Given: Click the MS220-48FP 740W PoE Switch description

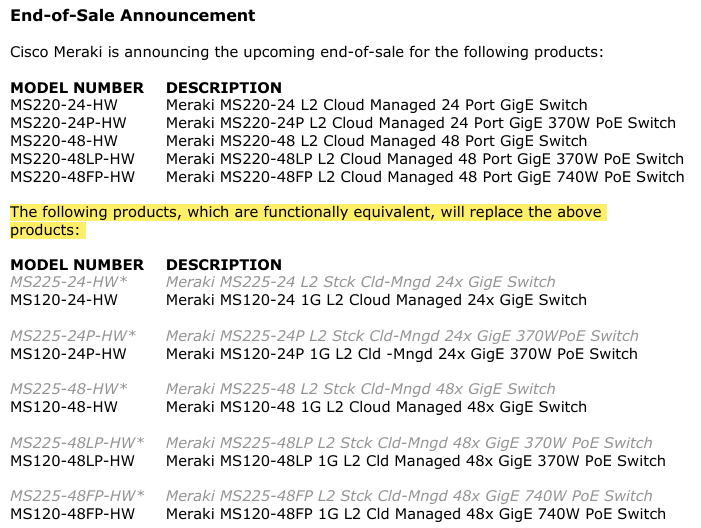Looking at the screenshot, I should 425,177.
